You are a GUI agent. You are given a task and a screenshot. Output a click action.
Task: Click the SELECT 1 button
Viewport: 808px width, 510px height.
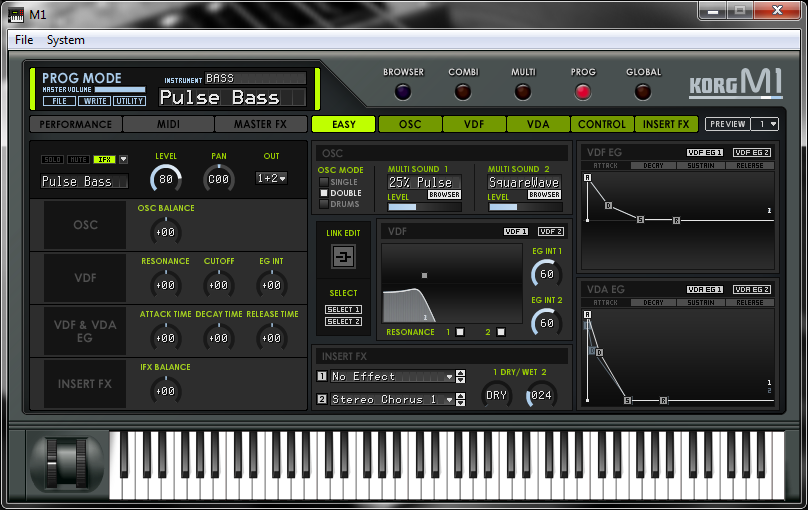pos(343,310)
